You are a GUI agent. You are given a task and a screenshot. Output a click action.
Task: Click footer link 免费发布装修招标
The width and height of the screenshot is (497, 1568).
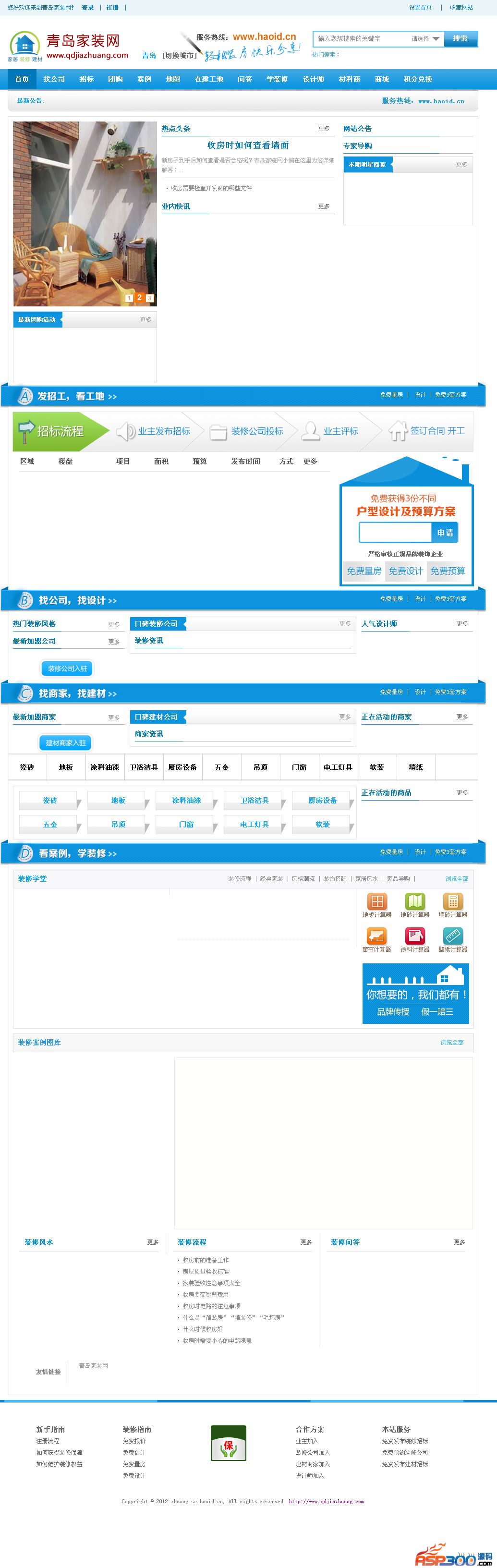coord(404,1441)
